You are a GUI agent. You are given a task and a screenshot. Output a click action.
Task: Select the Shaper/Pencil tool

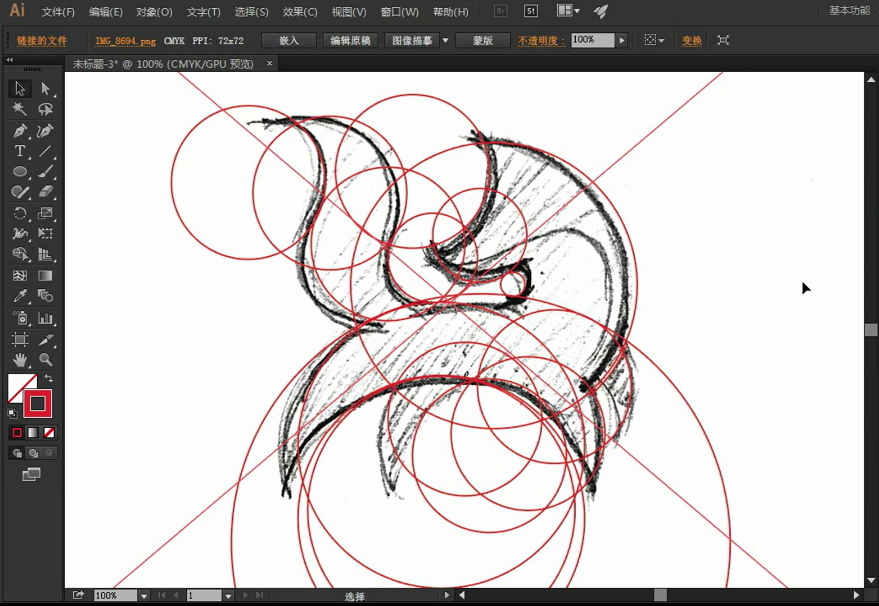(x=20, y=192)
